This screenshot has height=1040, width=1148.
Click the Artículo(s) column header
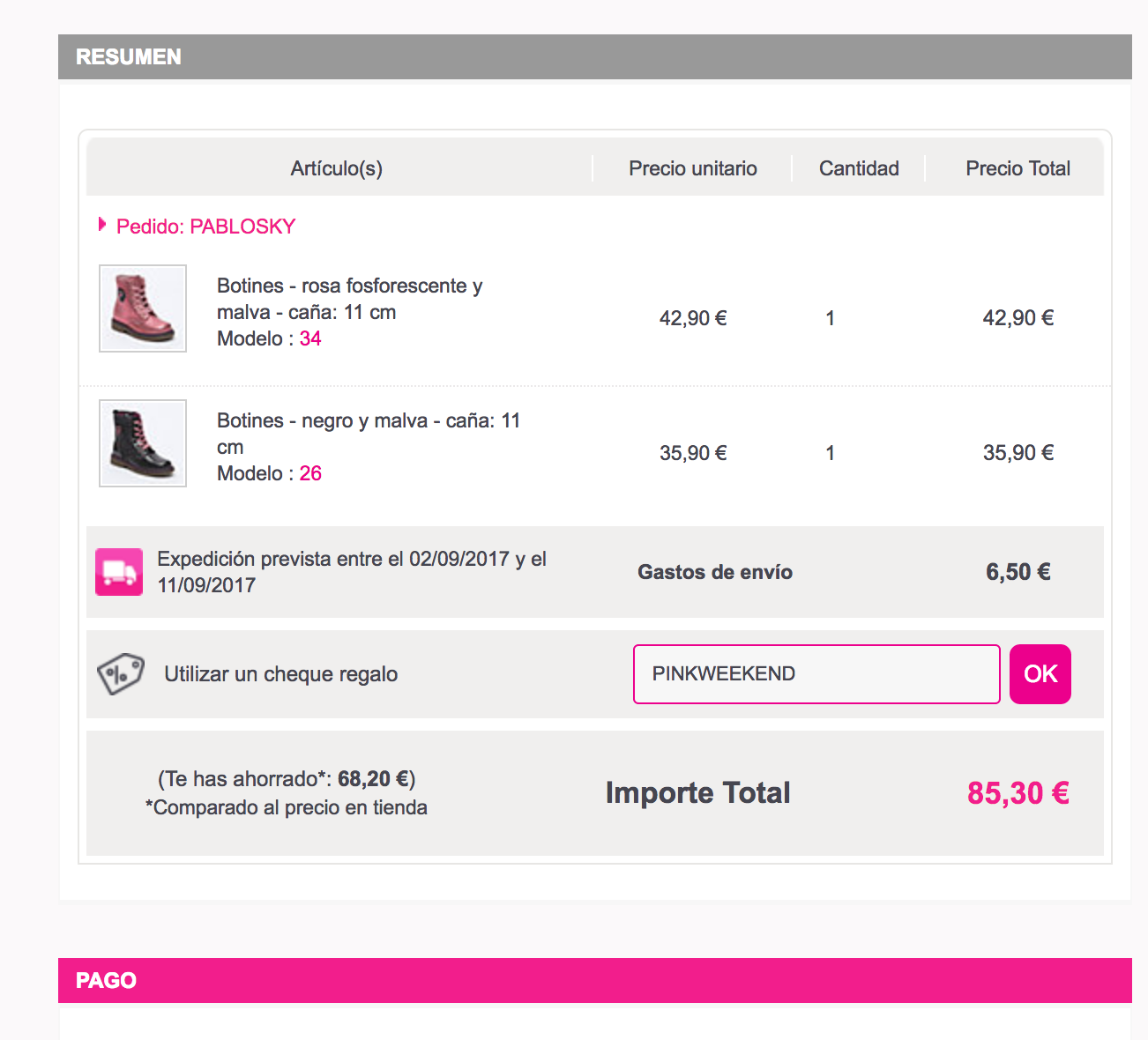tap(337, 168)
